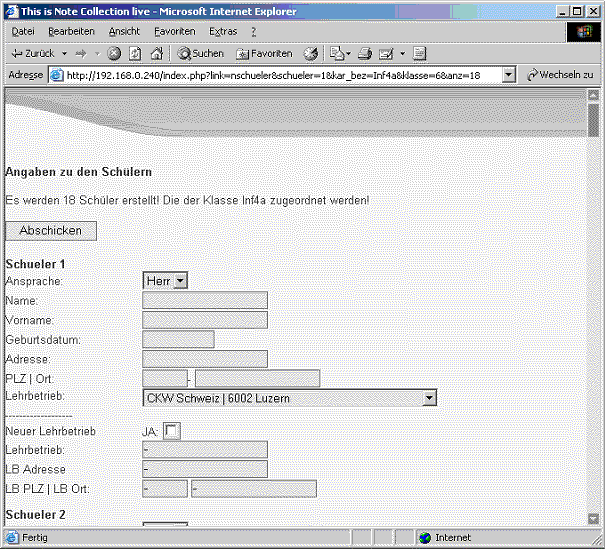The width and height of the screenshot is (605, 549).
Task: Open the Ansicht menu
Action: [124, 31]
